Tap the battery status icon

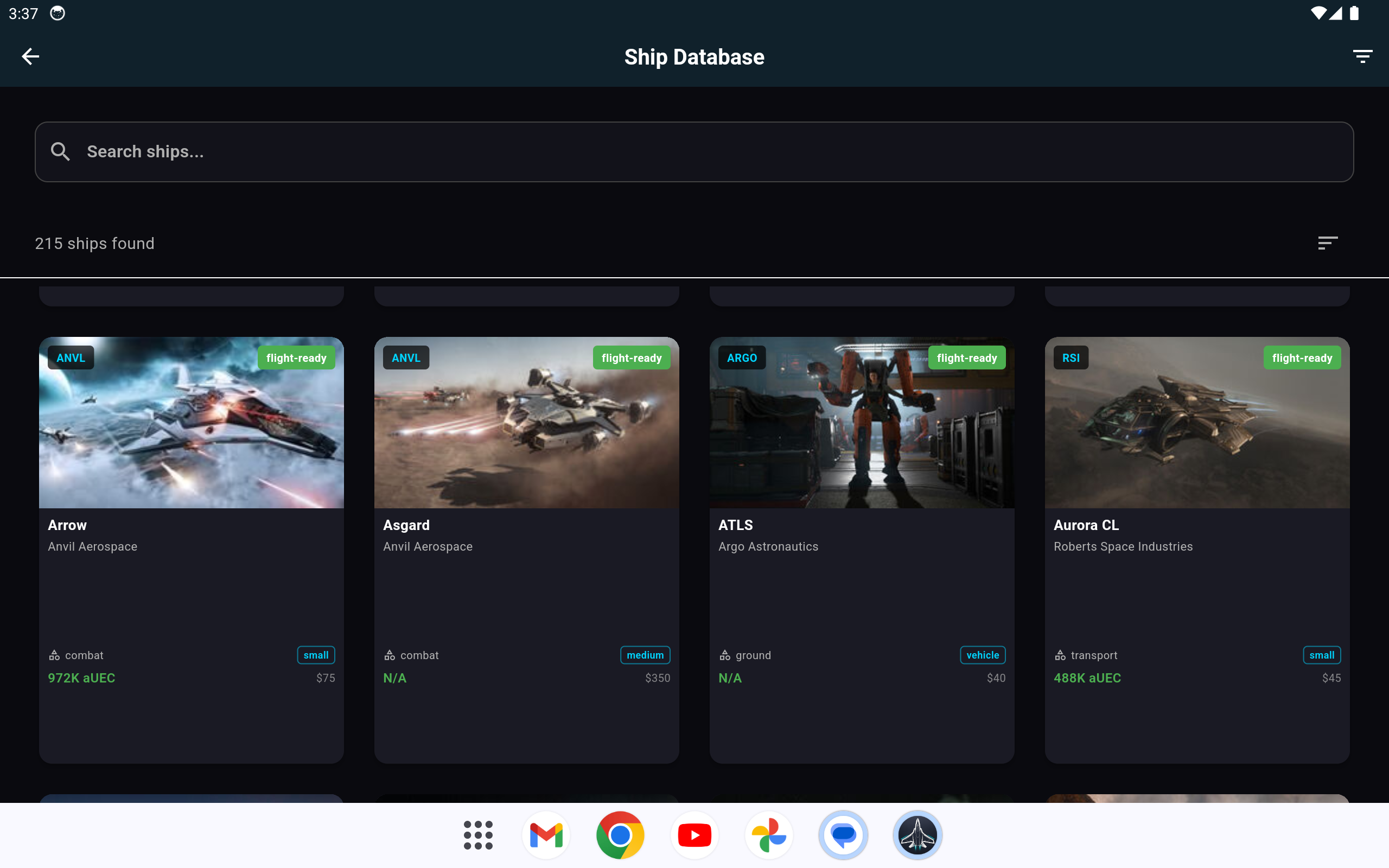(x=1354, y=13)
